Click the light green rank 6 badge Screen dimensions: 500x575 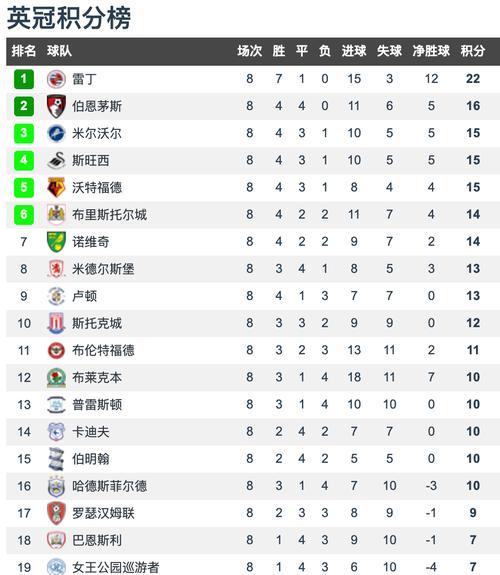[x=24, y=215]
